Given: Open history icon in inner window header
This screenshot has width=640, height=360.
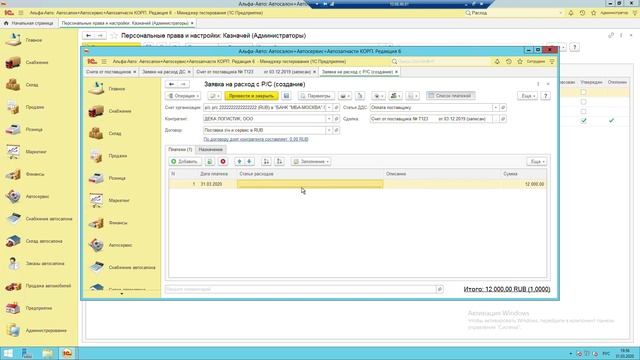Looking at the screenshot, I should pyautogui.click(x=508, y=62).
